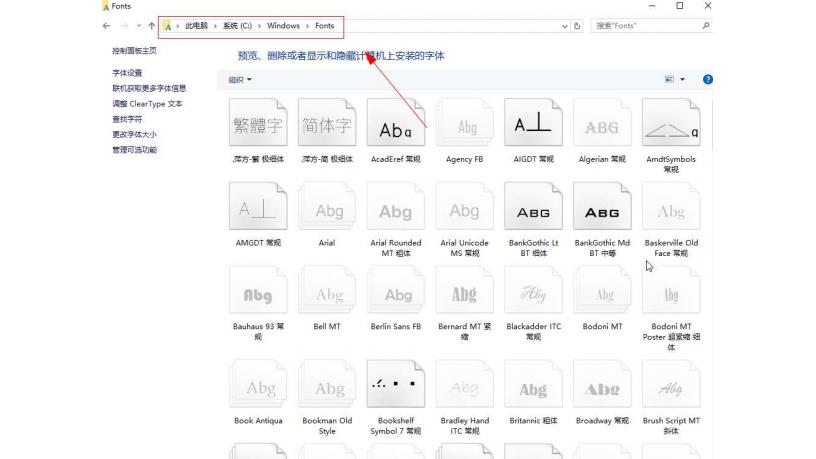The height and width of the screenshot is (459, 816).
Task: Select Arial Unicode MS 常规 font
Action: [x=464, y=206]
